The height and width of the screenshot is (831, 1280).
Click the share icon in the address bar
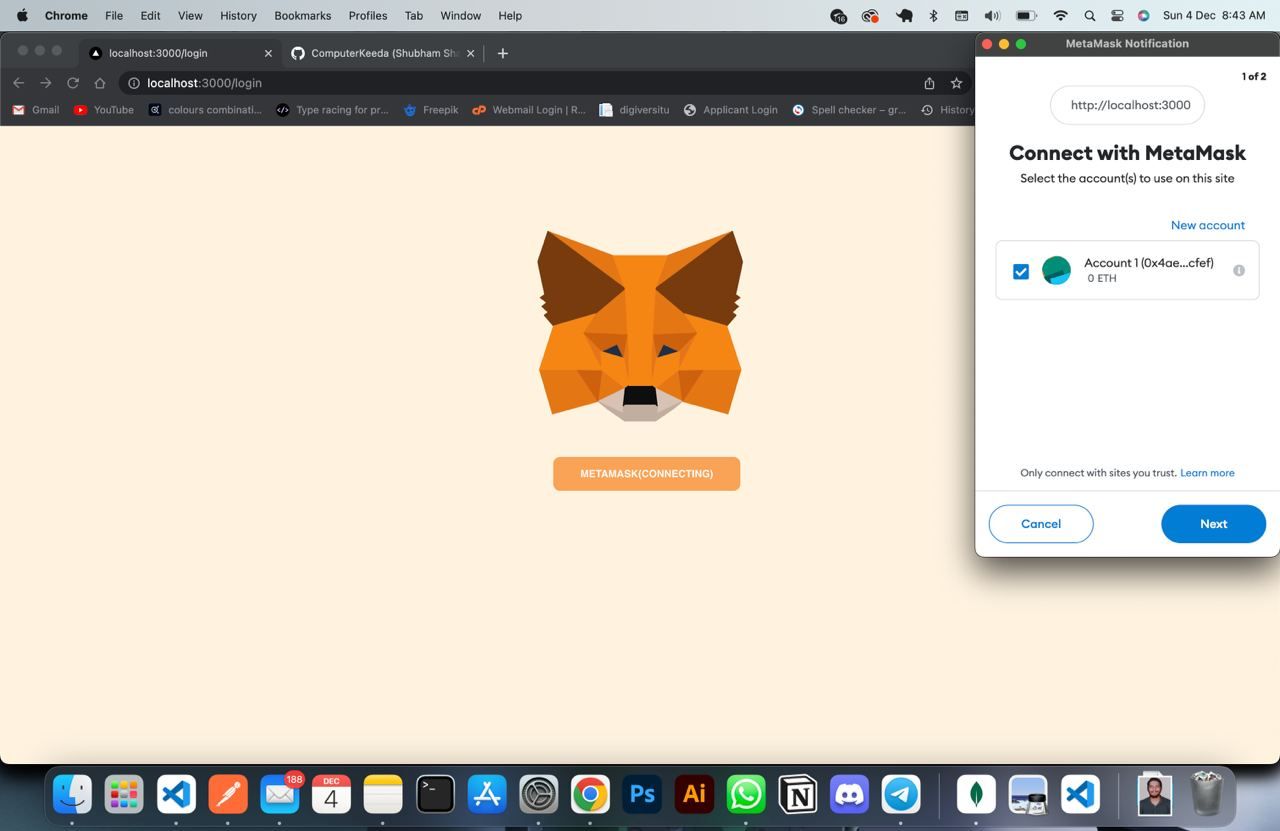[x=929, y=83]
